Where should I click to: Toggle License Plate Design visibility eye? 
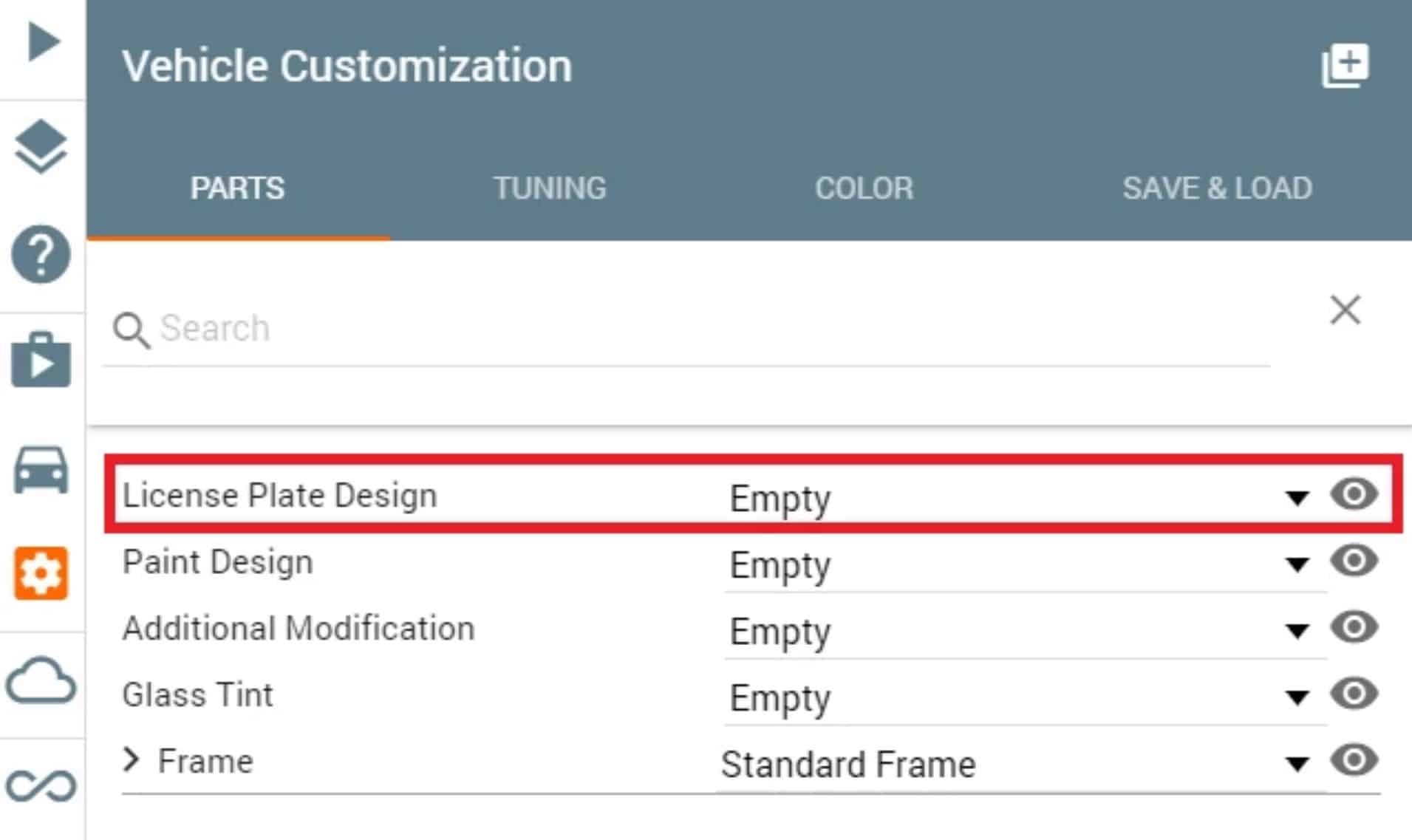(x=1354, y=494)
